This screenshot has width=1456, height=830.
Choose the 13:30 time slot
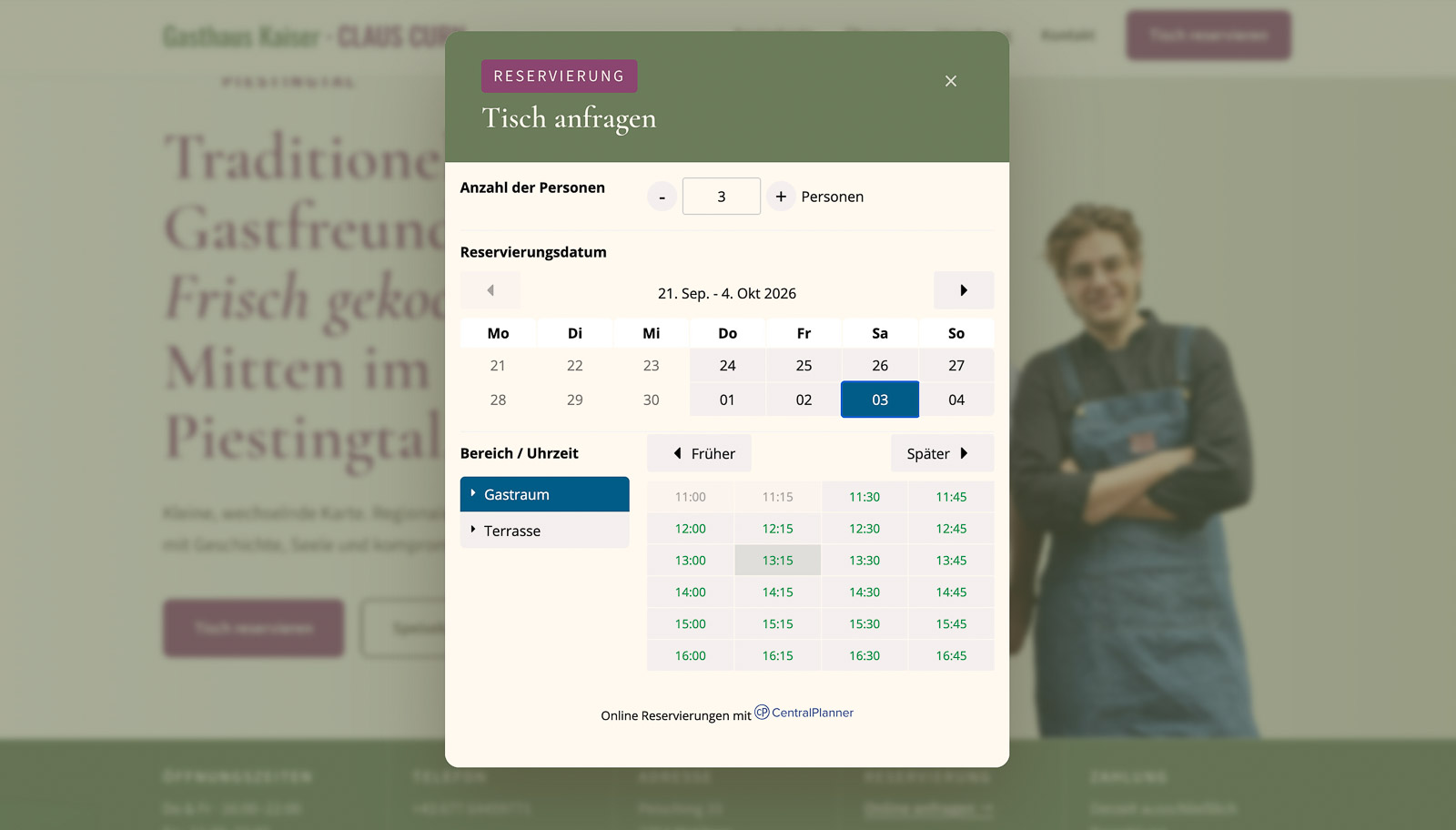(864, 561)
